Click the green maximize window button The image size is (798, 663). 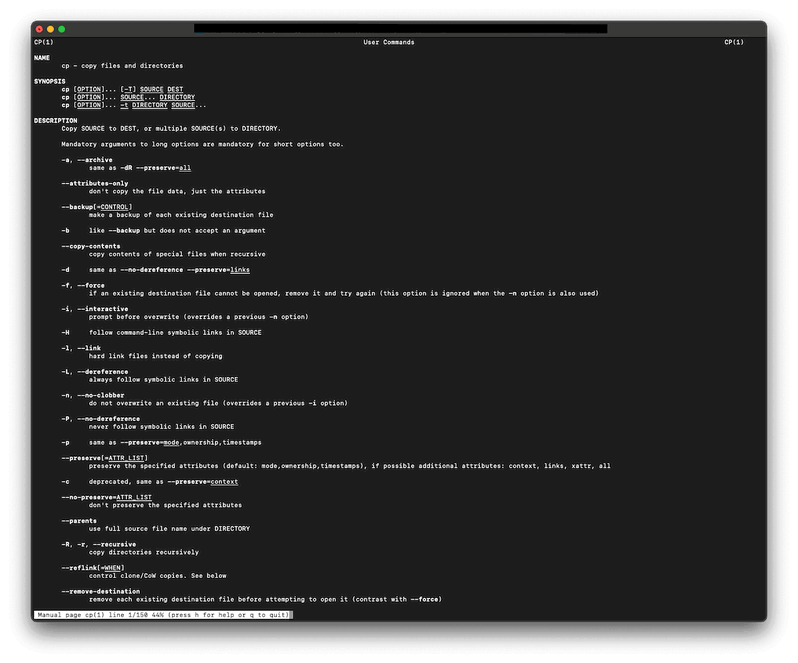61,29
